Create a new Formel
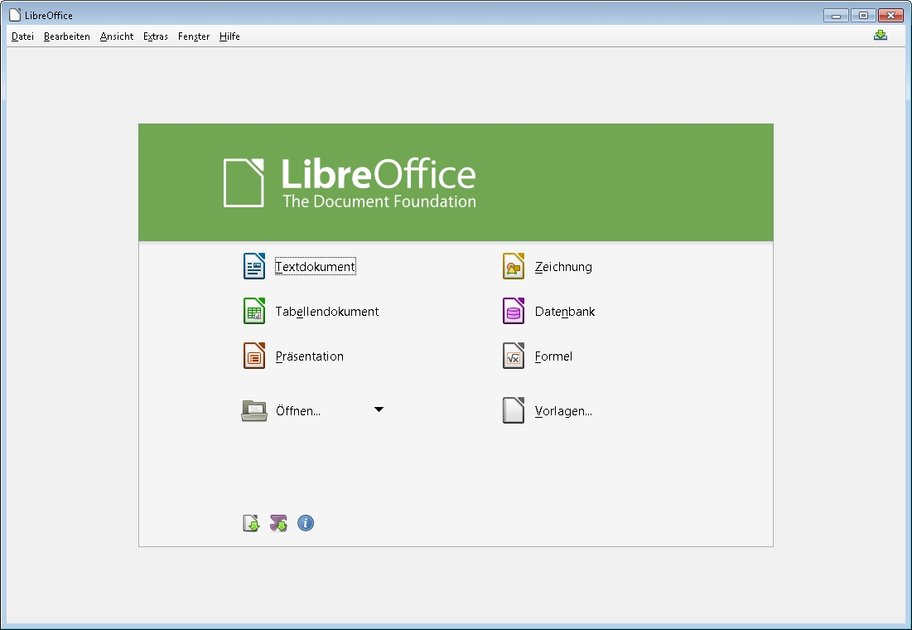The image size is (912, 630). tap(554, 356)
